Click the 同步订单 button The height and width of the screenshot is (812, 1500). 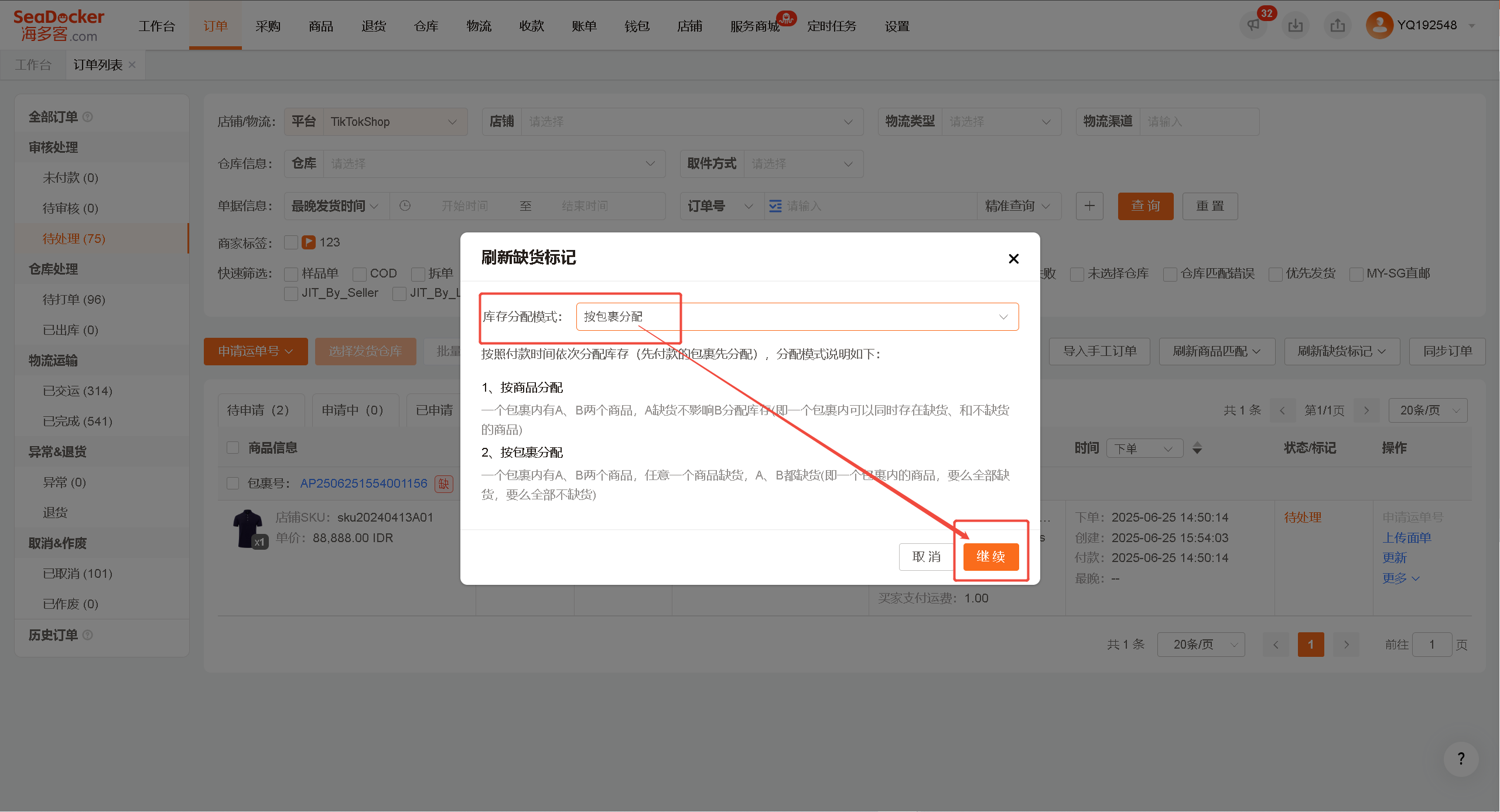pos(1447,351)
